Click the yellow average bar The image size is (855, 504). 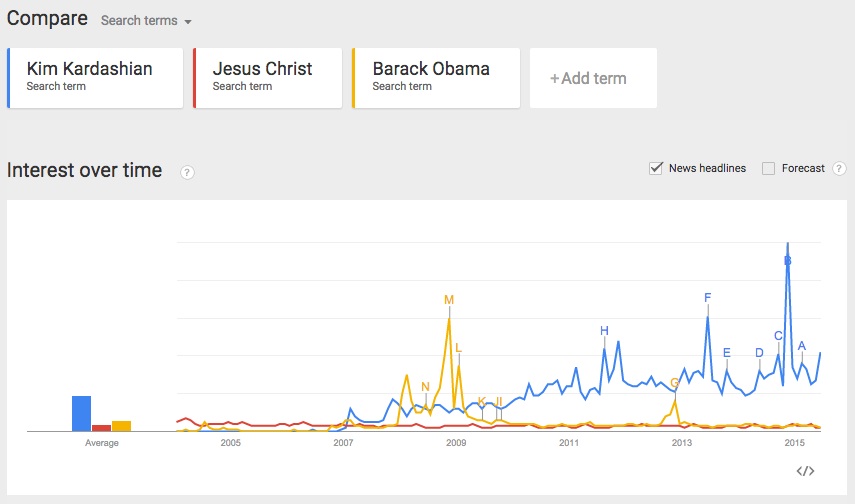click(x=122, y=426)
